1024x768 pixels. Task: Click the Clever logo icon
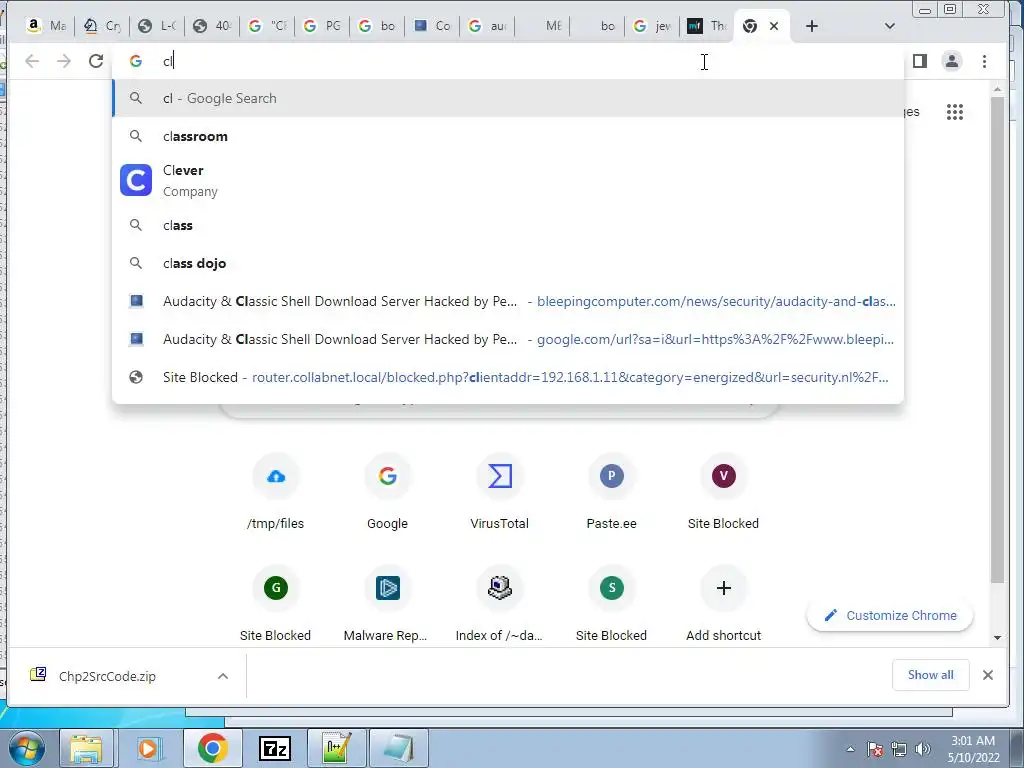[x=136, y=180]
